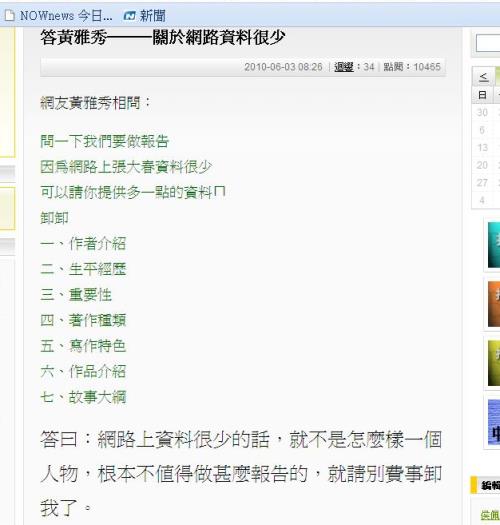Click the 新聞 bookmark folder icon
Screen dimensions: 500x525
point(129,15)
